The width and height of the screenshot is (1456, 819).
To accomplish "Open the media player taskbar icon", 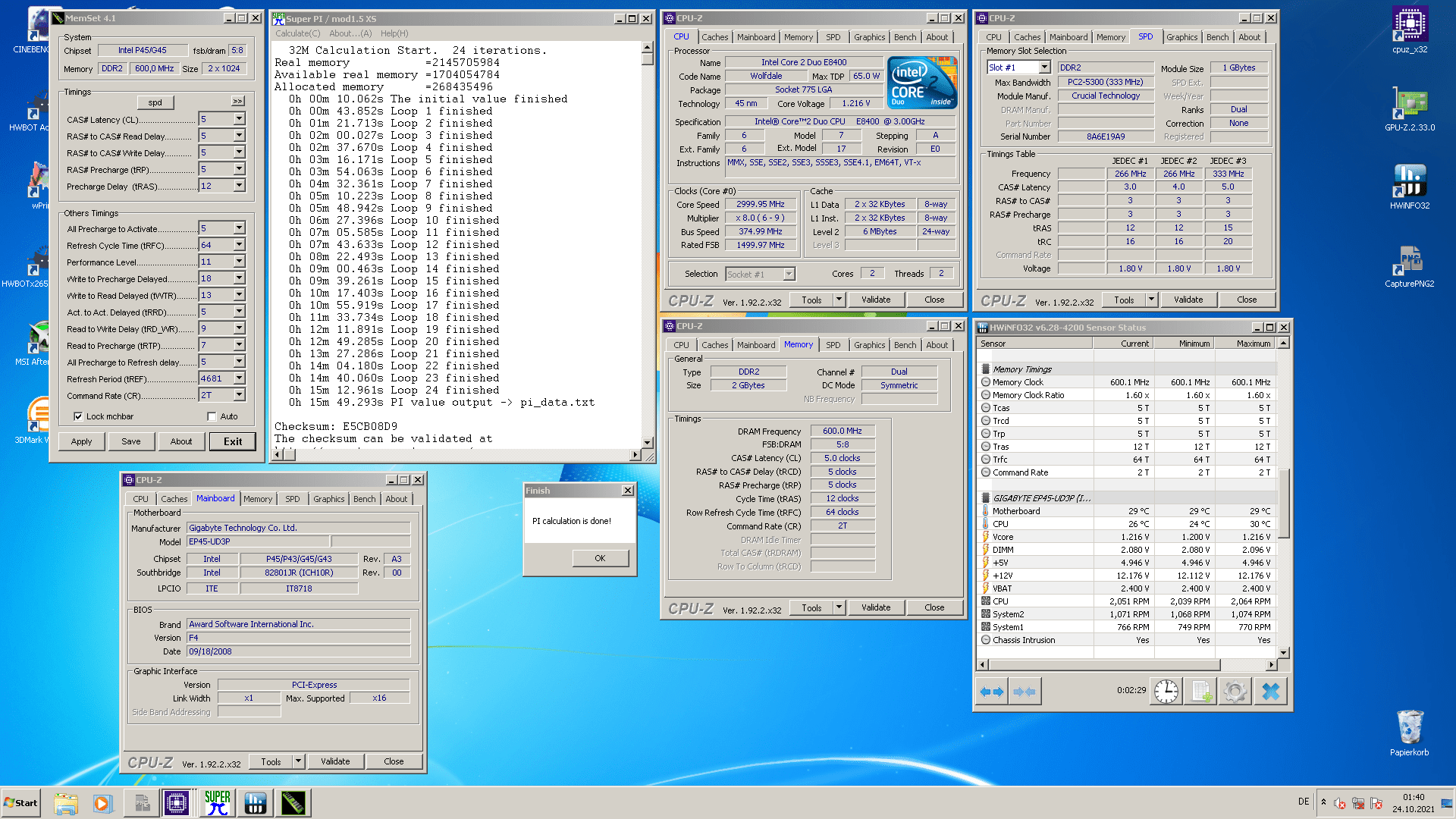I will [x=103, y=803].
